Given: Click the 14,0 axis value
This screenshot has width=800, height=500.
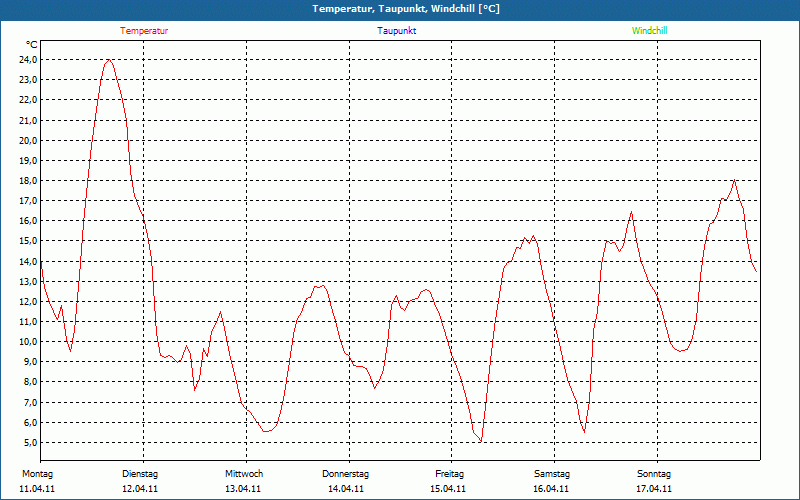Looking at the screenshot, I should (28, 261).
